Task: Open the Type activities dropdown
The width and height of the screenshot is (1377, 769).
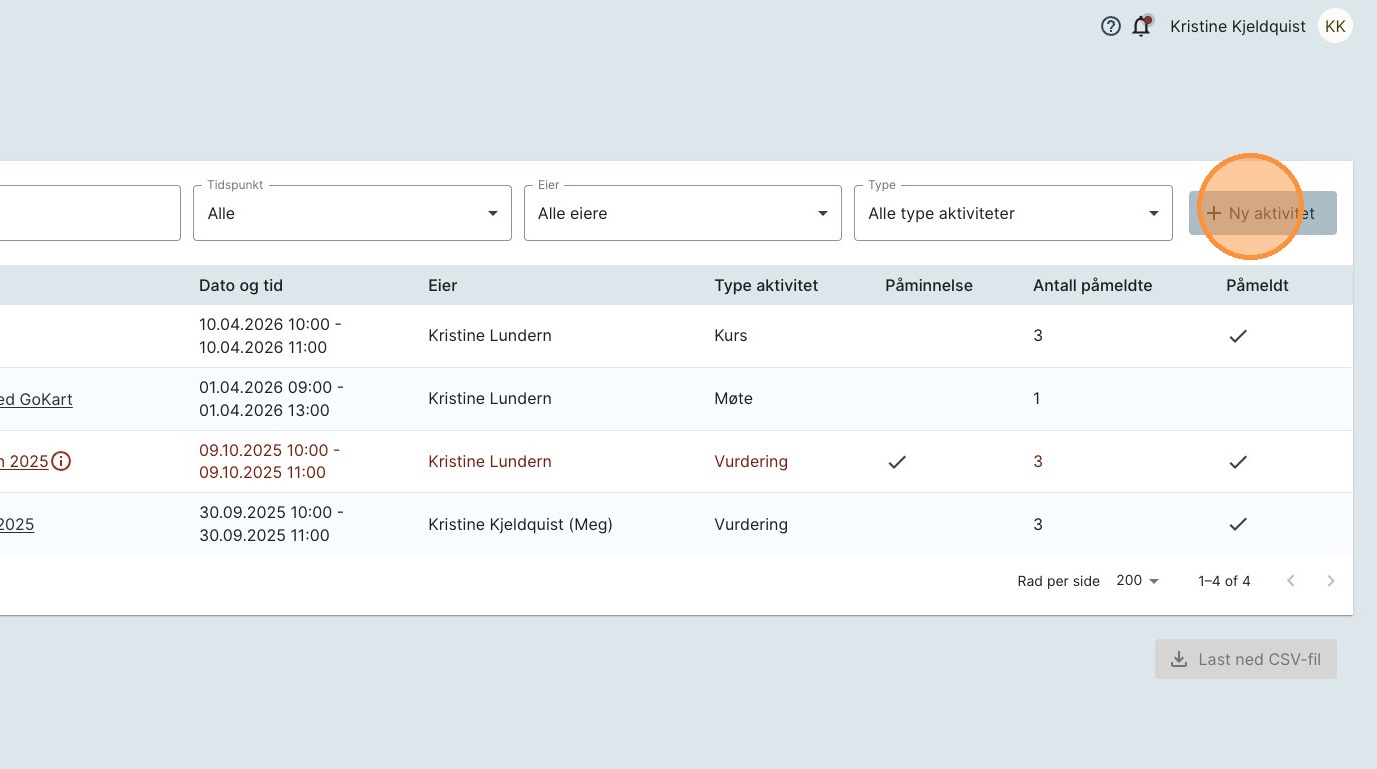Action: [x=1012, y=213]
